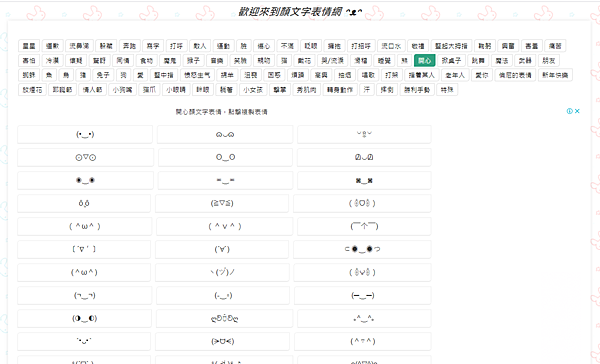This screenshot has height=364, width=600.
Task: Open the 老年人 category tag
Action: (455, 75)
